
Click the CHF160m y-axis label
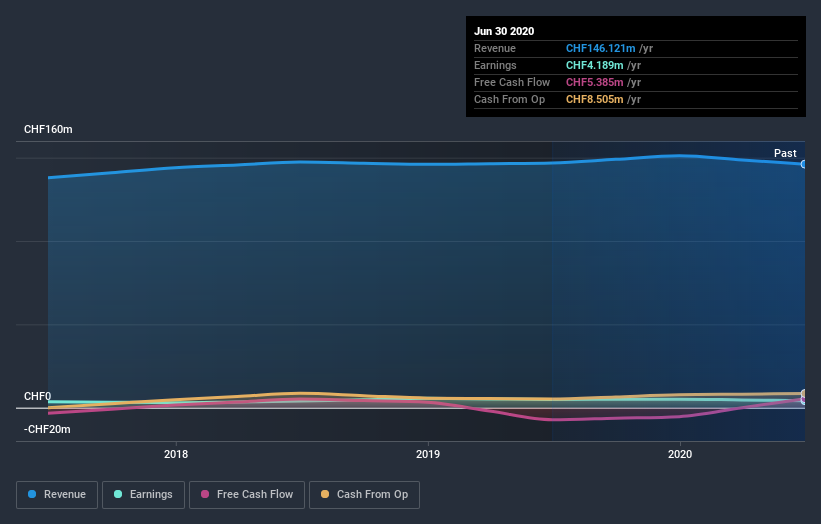[x=48, y=129]
